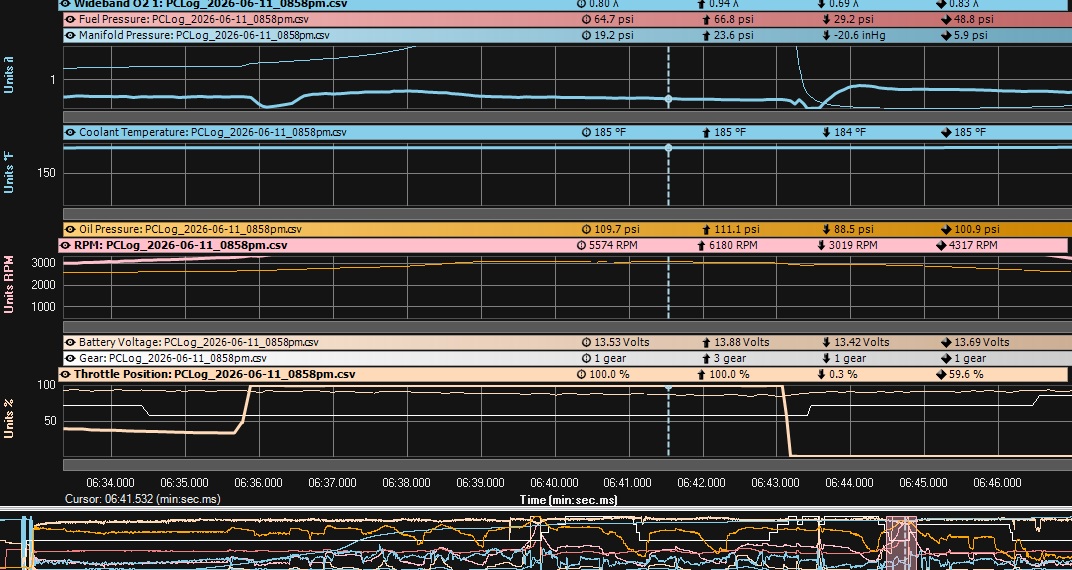The width and height of the screenshot is (1072, 570).
Task: Select the Battery Voltage channel label
Action: point(199,342)
